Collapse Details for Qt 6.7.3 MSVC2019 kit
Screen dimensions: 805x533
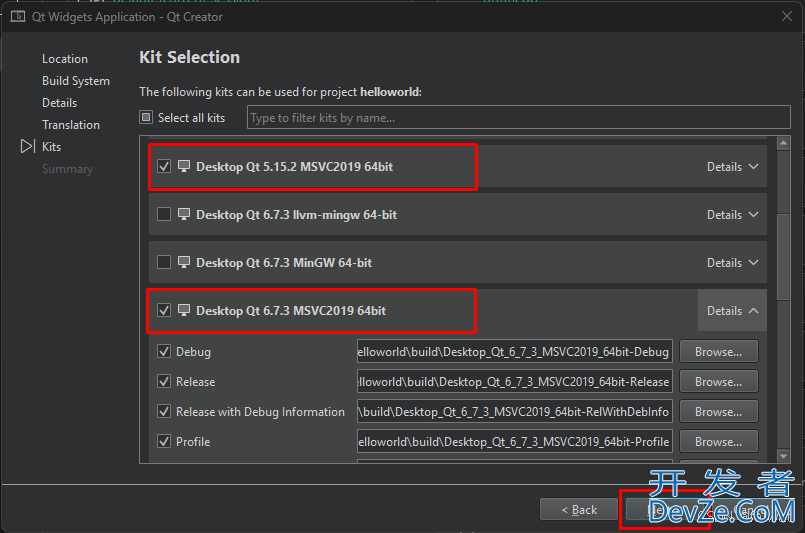[x=733, y=310]
